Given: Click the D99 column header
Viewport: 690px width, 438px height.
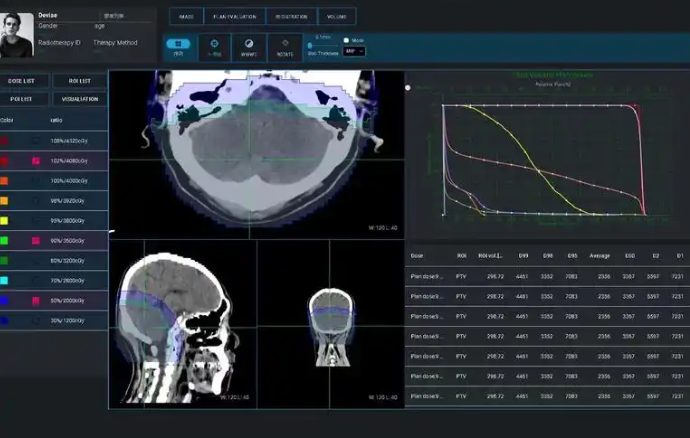Looking at the screenshot, I should tap(523, 256).
